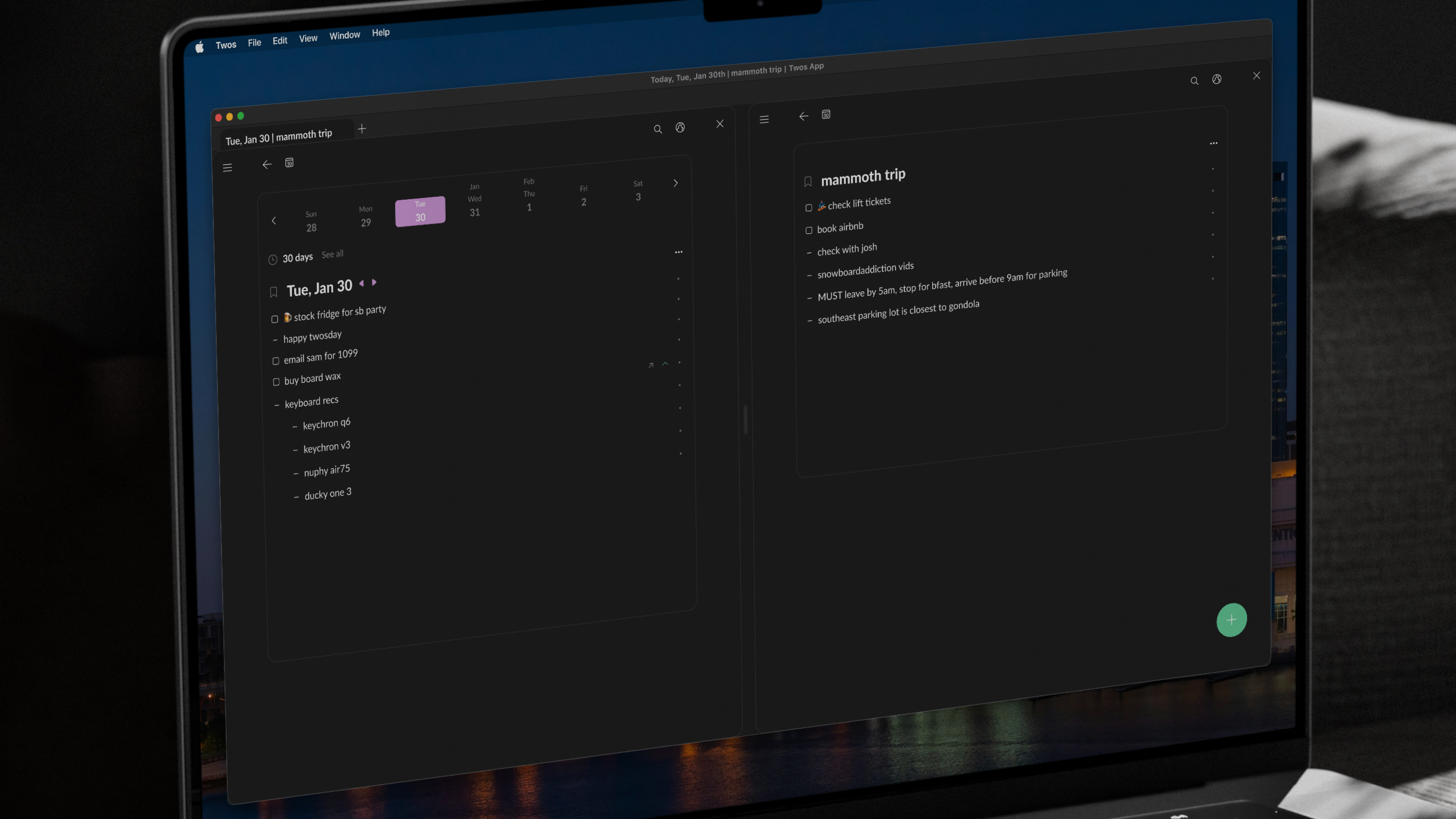Open search in the right pane
The height and width of the screenshot is (819, 1456).
(x=1194, y=81)
